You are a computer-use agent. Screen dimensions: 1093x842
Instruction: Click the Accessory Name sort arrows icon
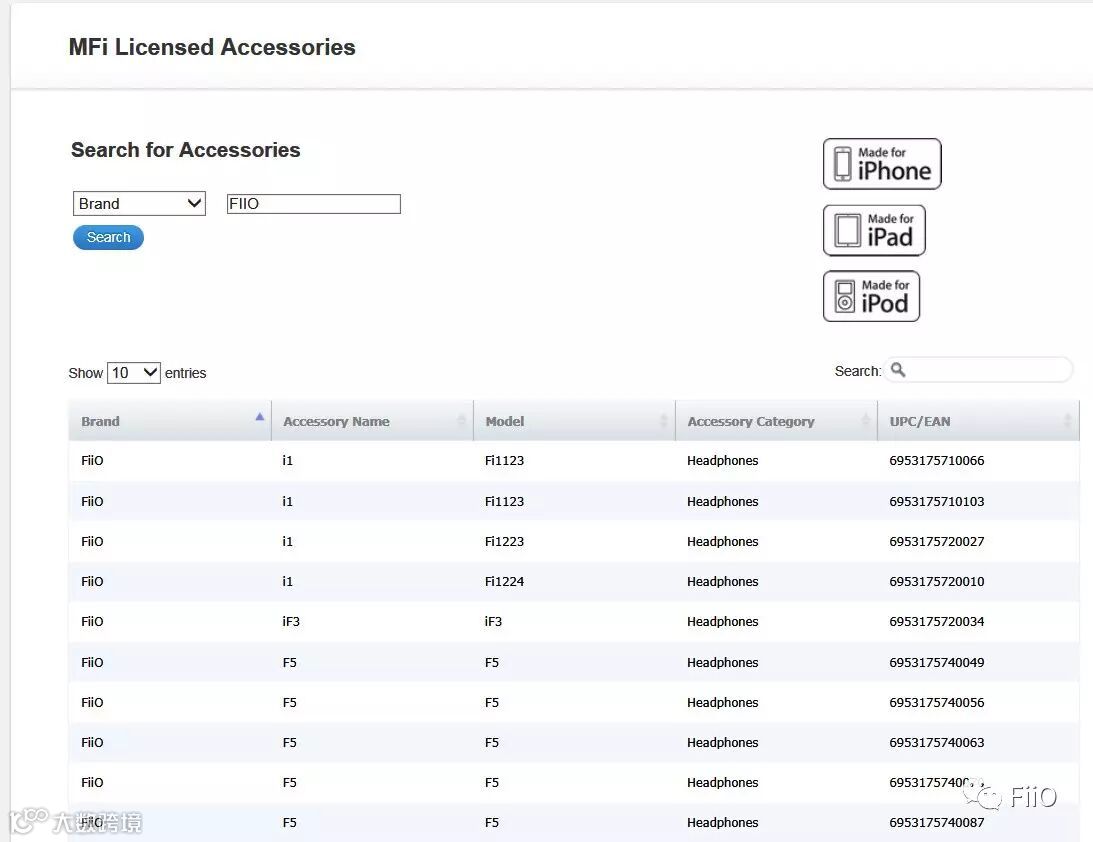coord(461,420)
